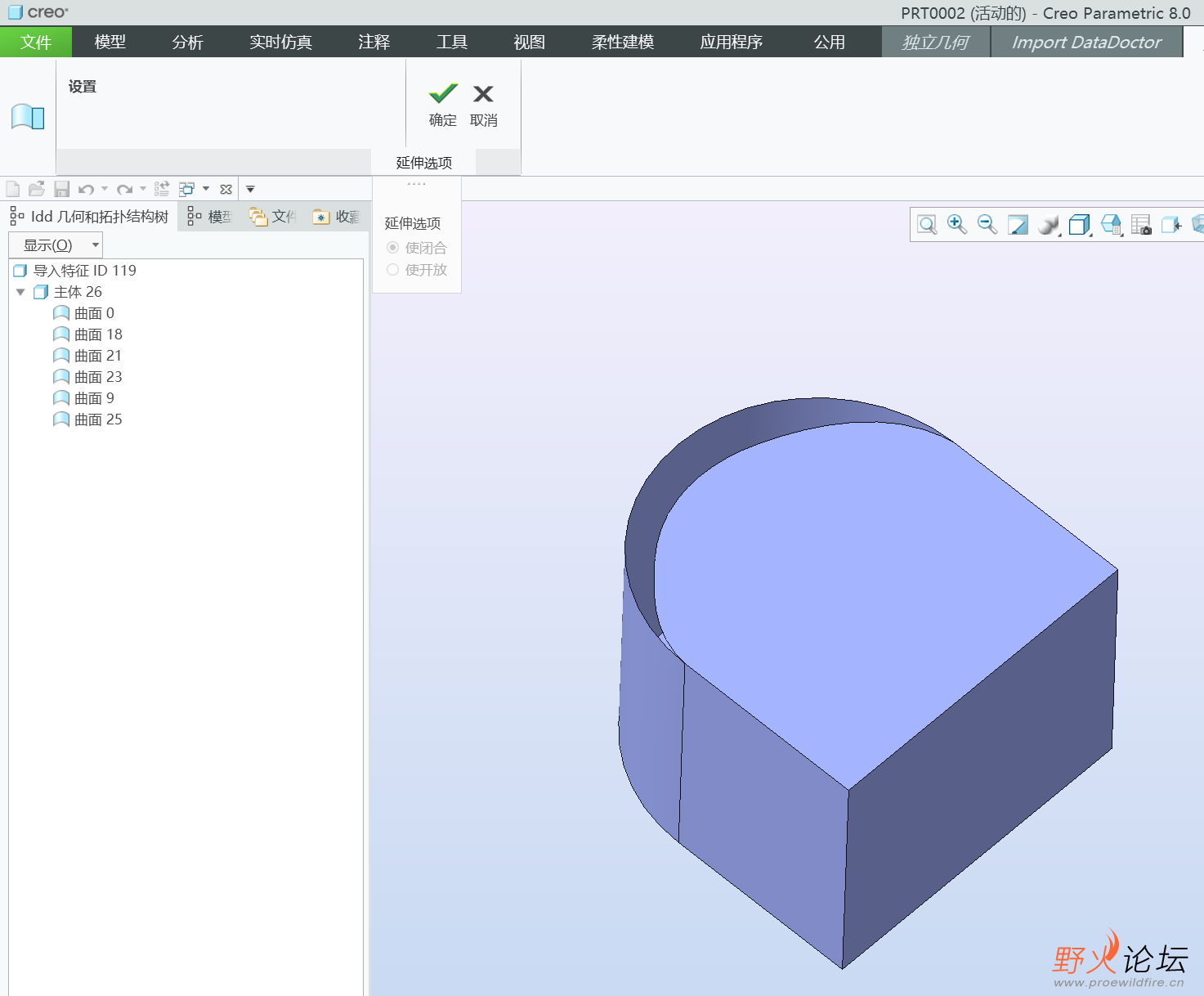Open the 视图 ribbon tab

coord(529,42)
